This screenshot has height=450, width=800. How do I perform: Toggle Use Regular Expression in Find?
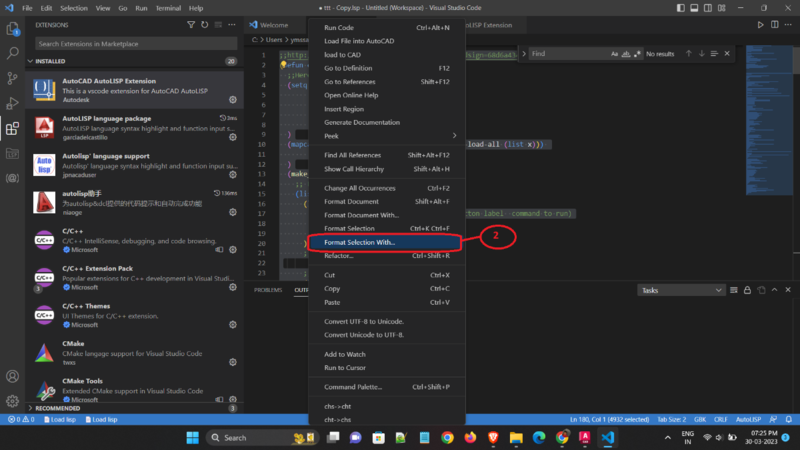click(x=635, y=53)
